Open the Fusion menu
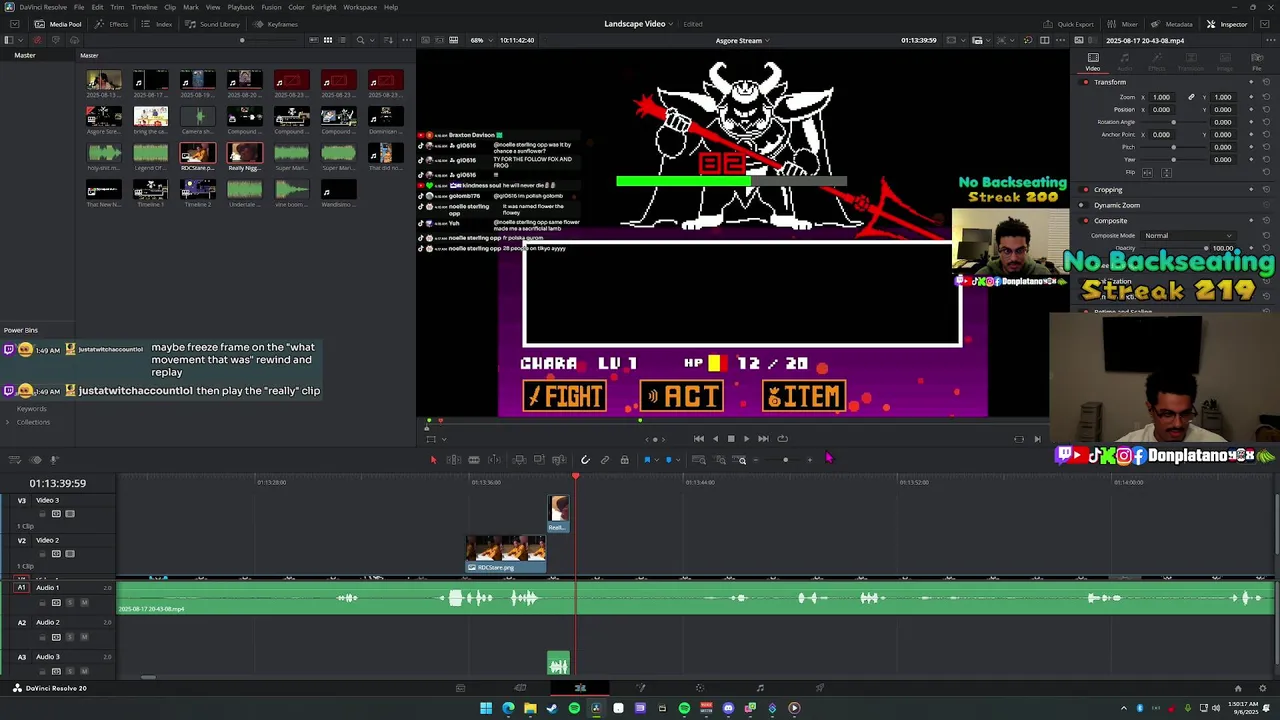The image size is (1280, 720). [271, 7]
